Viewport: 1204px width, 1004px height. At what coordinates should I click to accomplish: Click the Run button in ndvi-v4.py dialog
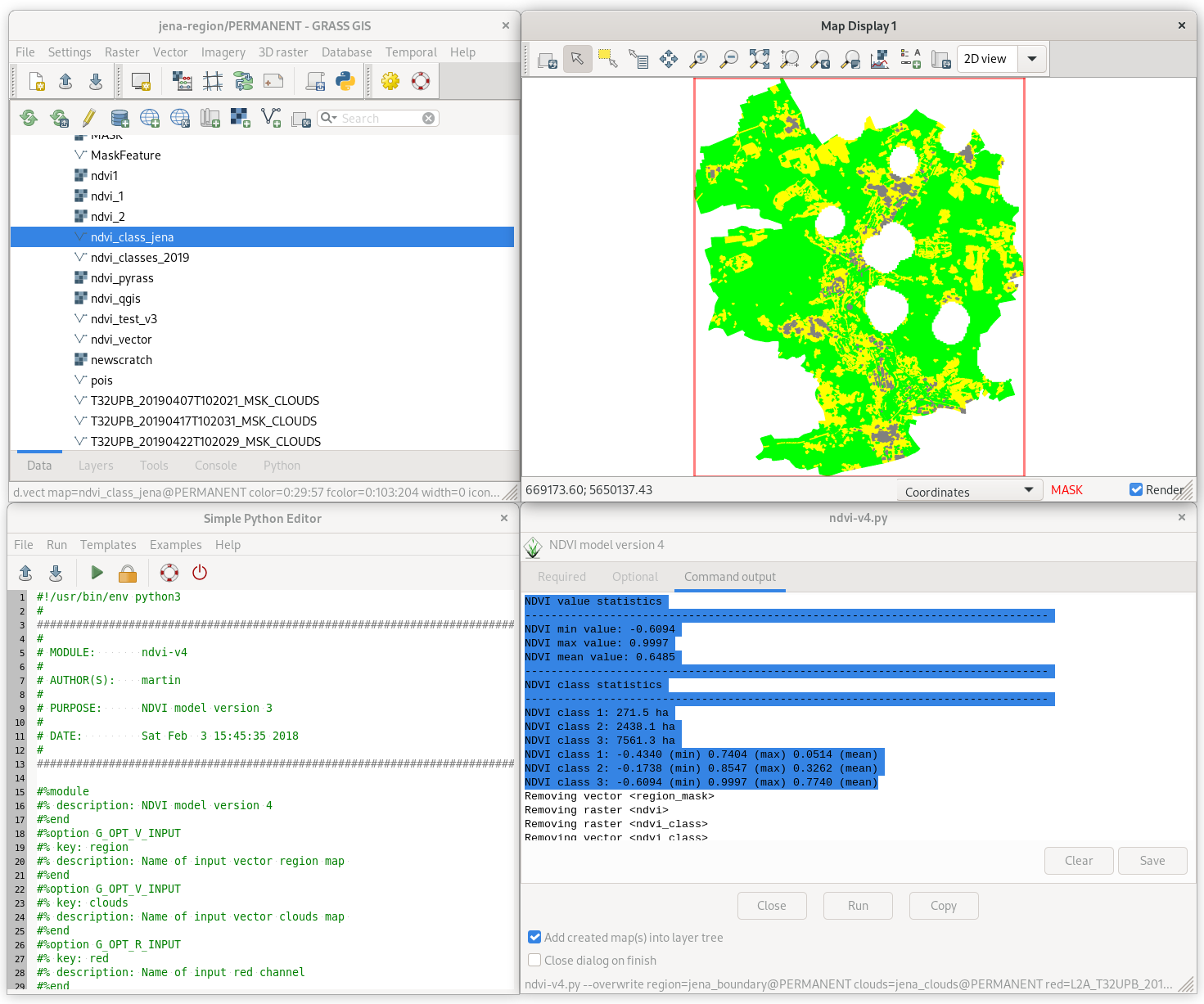click(858, 906)
